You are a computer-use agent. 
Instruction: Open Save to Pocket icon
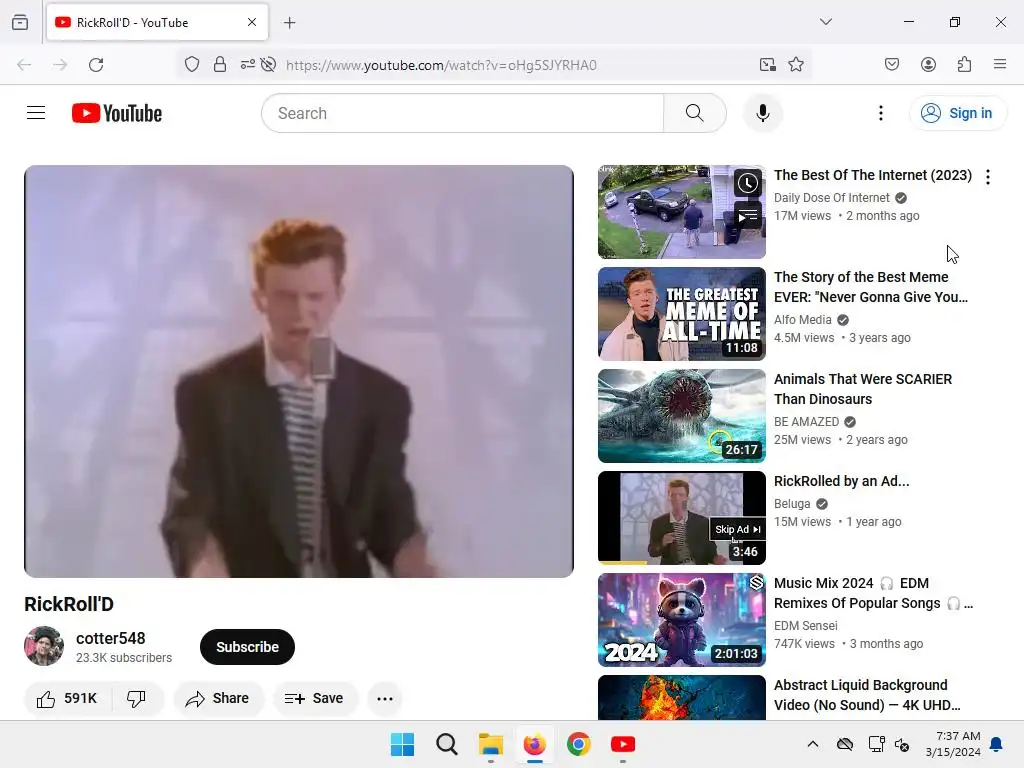click(892, 64)
